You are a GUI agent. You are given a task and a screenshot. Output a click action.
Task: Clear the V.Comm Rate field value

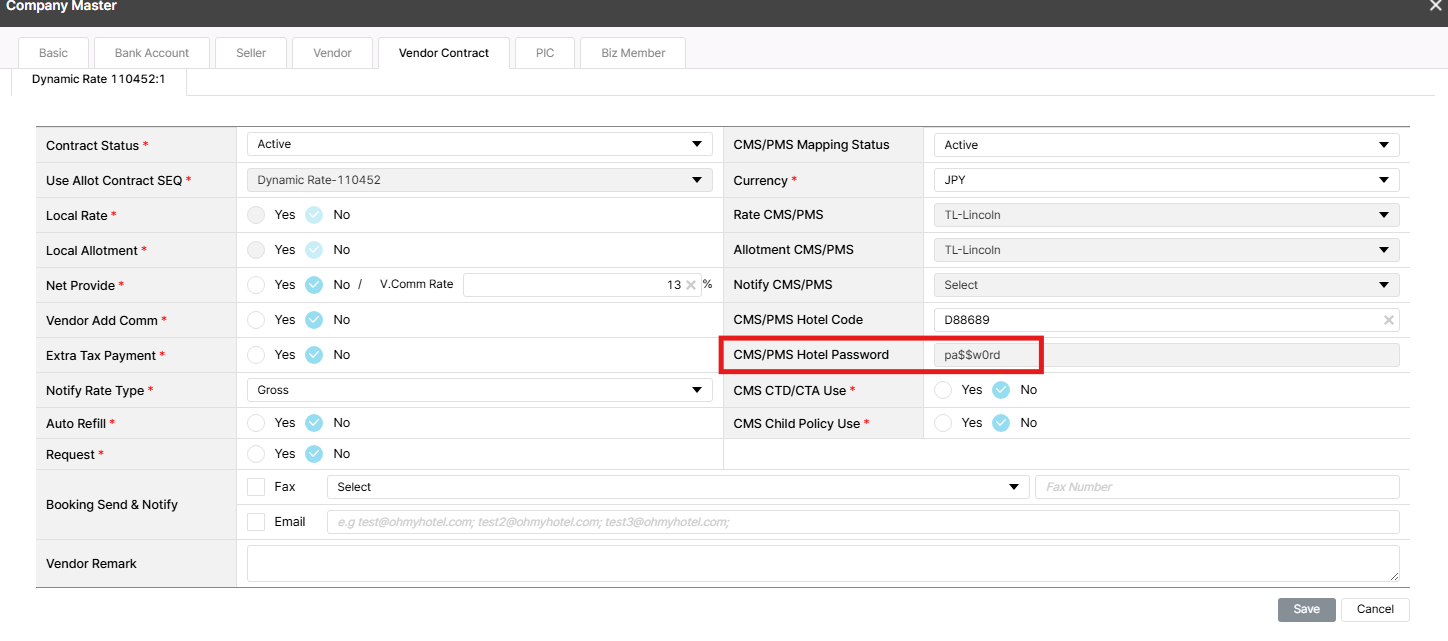(x=690, y=285)
